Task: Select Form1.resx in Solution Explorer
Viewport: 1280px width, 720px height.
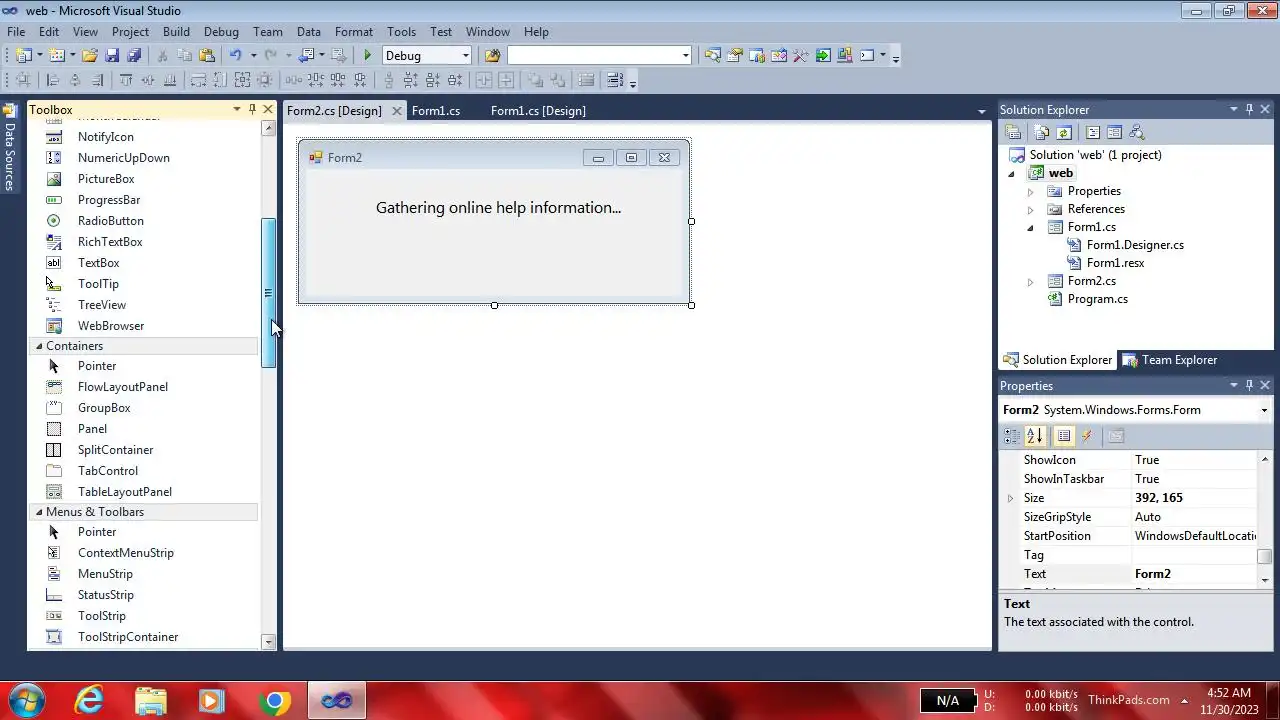Action: coord(1115,263)
